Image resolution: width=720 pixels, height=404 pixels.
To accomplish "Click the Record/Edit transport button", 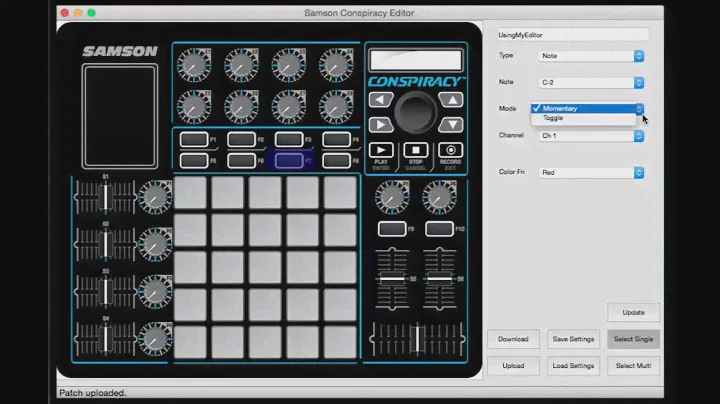I will [x=450, y=150].
